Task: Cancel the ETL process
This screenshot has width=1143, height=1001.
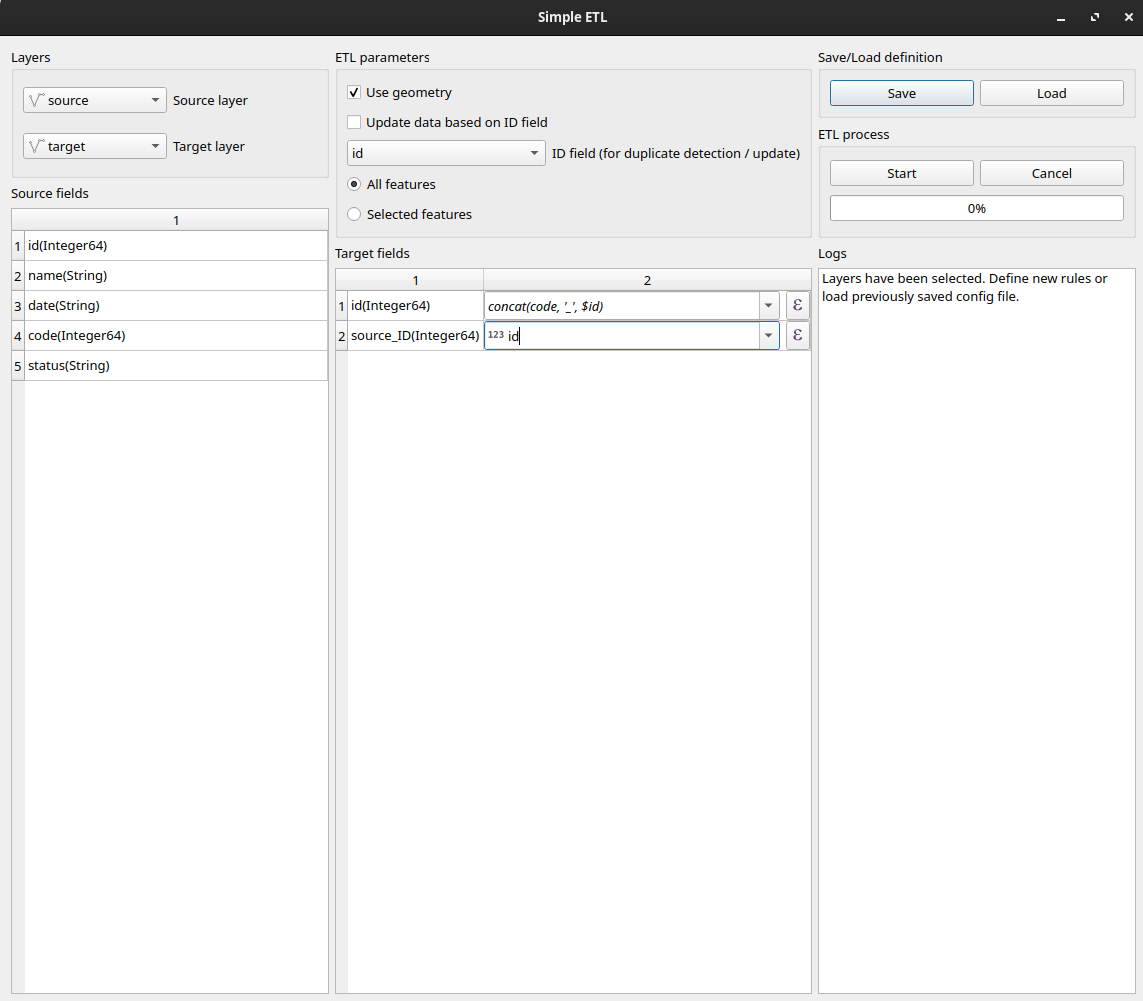Action: (x=1051, y=173)
